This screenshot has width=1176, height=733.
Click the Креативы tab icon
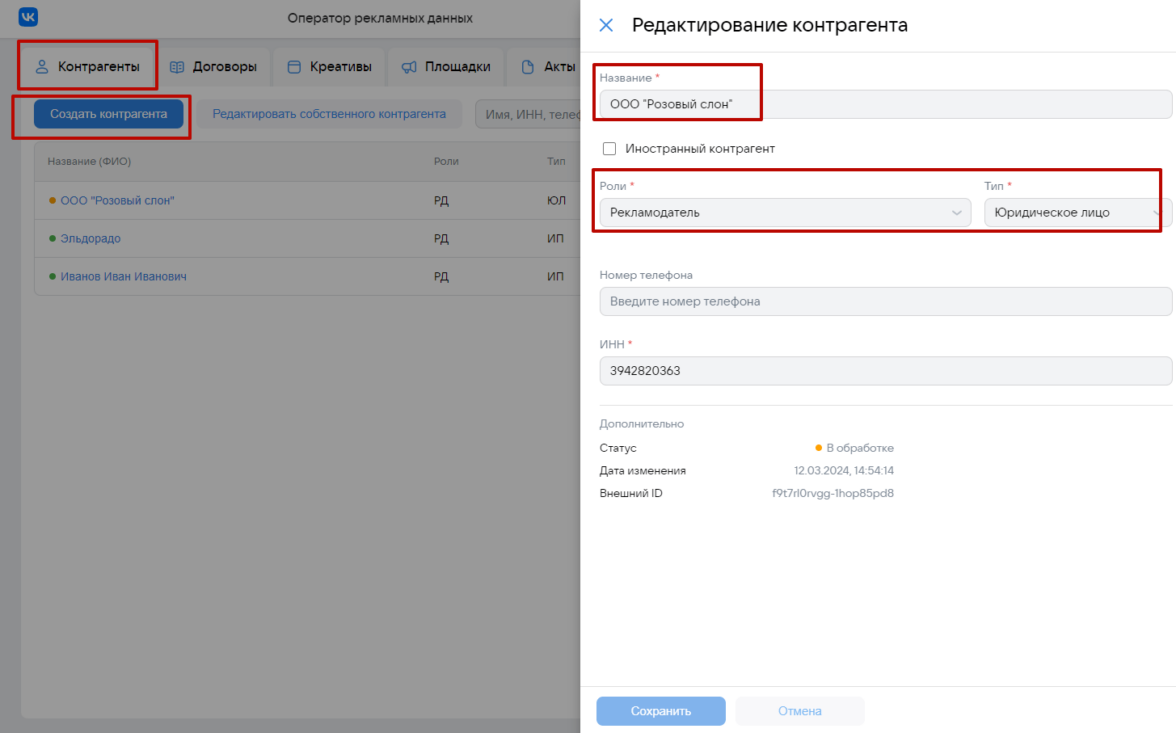click(x=294, y=68)
